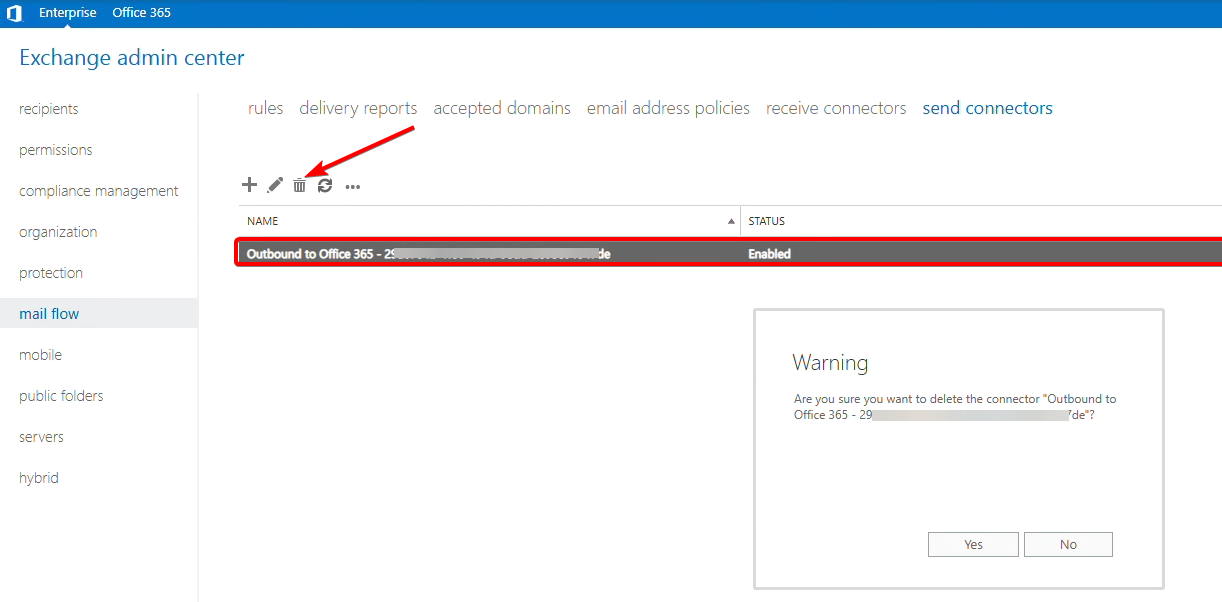Viewport: 1222px width, 602px height.
Task: Click the delete trash can icon
Action: (x=299, y=185)
